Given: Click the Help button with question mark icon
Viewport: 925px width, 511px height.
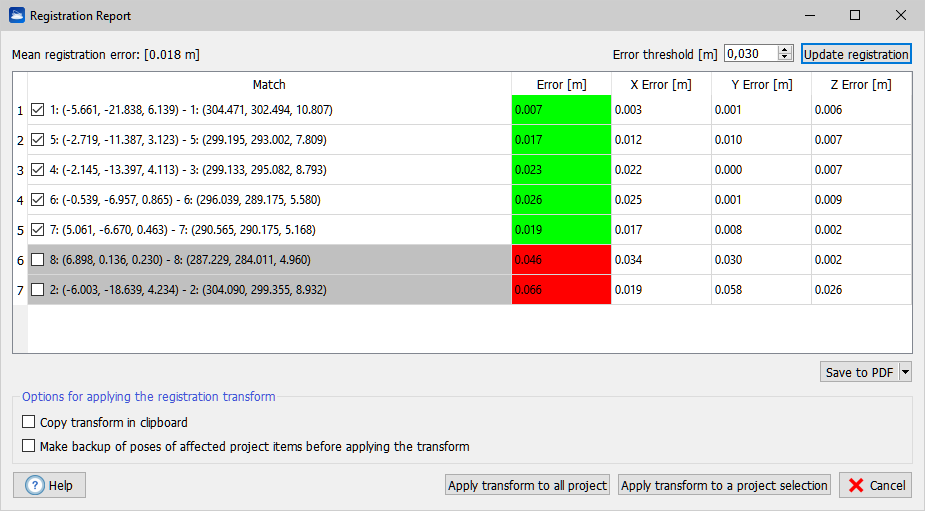Looking at the screenshot, I should pos(50,485).
